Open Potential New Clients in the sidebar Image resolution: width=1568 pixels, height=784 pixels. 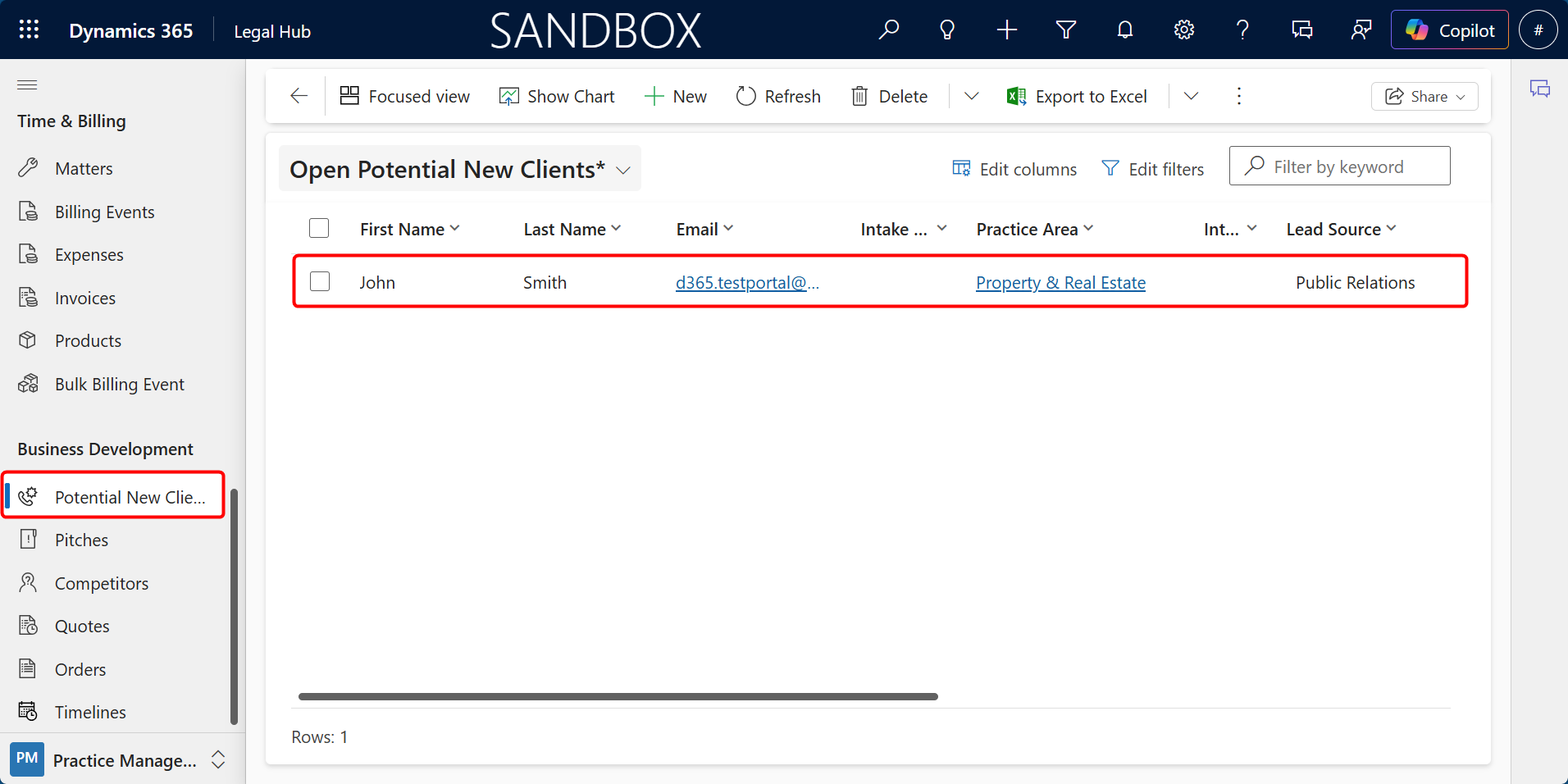112,496
